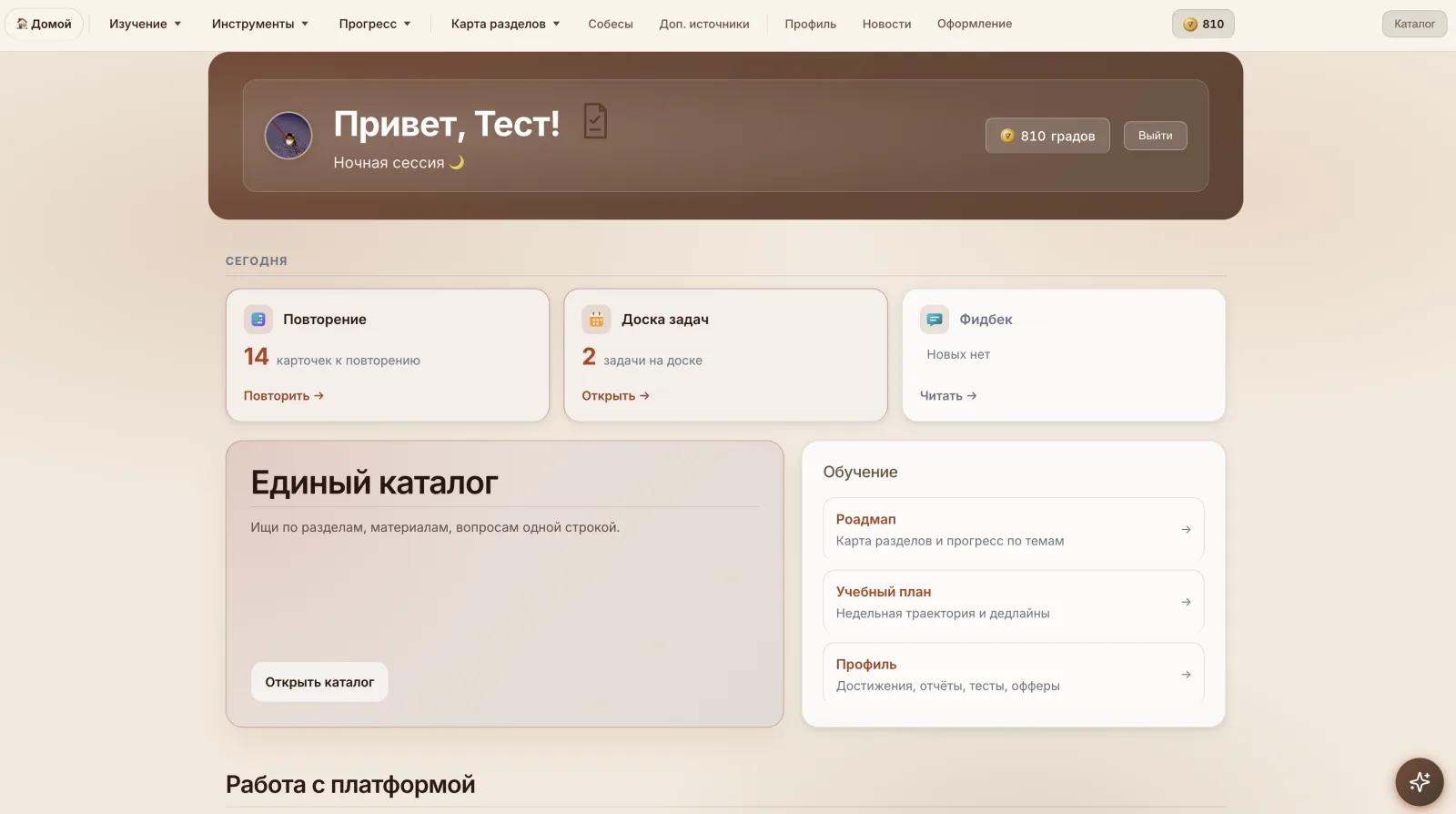Log out with the Выйти button
Viewport: 1456px width, 814px height.
click(x=1155, y=136)
